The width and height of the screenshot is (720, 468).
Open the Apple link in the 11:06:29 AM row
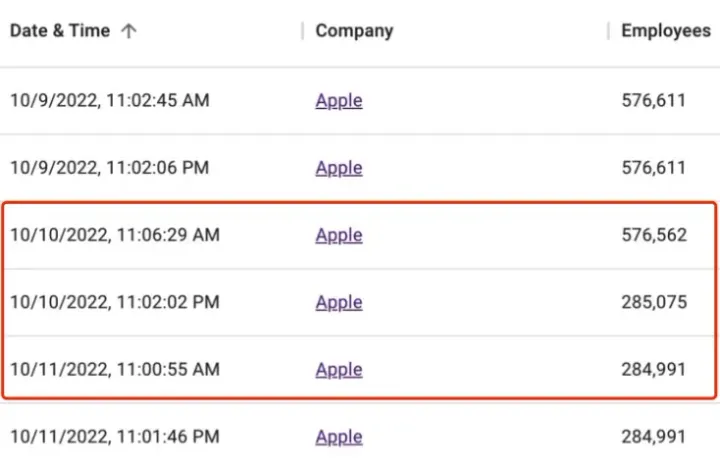[x=339, y=235]
